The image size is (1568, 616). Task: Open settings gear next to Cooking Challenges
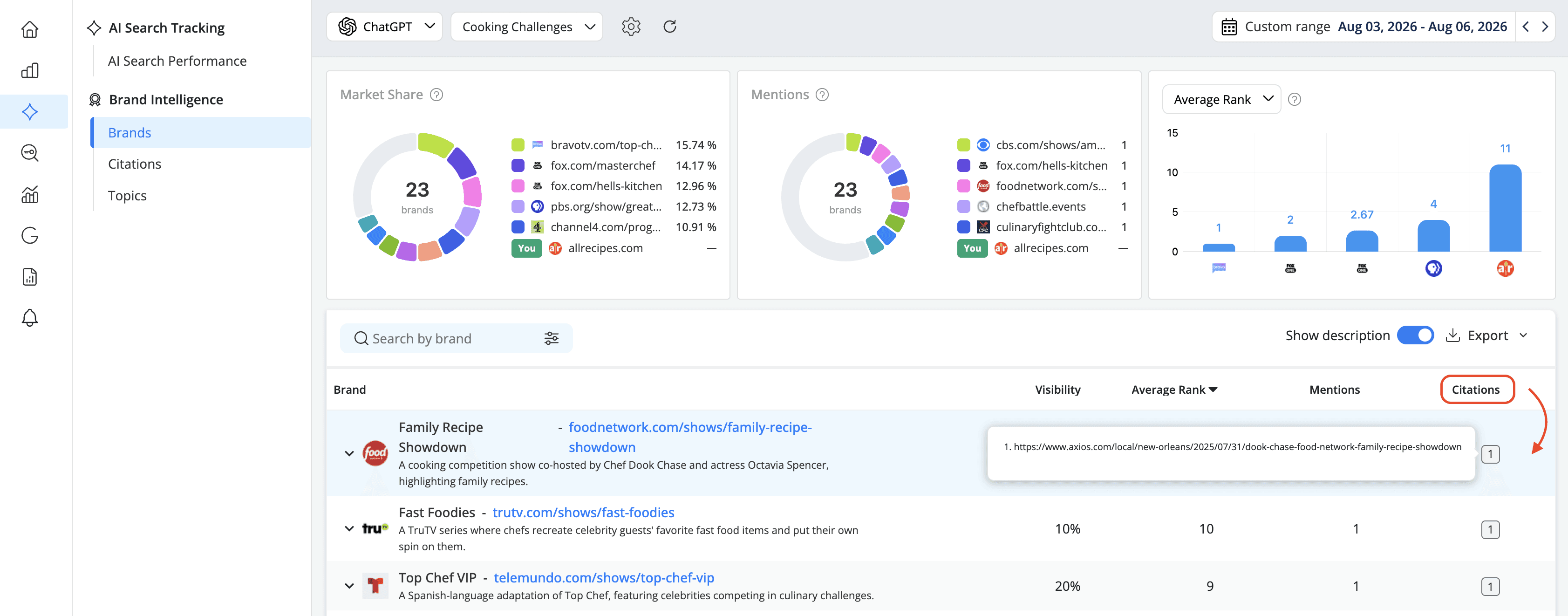[x=631, y=27]
